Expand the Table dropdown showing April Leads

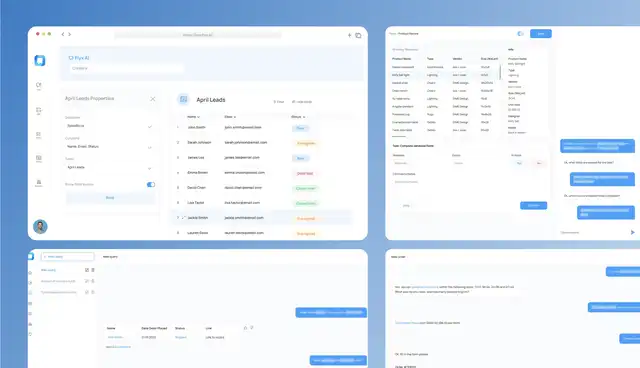coord(109,168)
